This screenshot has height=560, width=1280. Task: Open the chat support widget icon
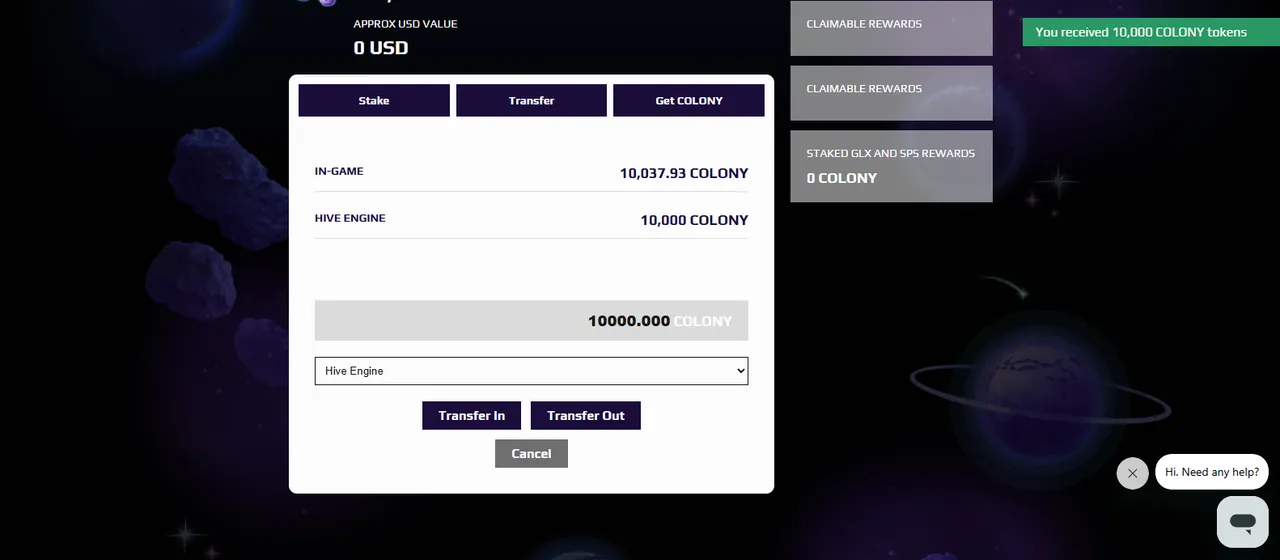1243,522
